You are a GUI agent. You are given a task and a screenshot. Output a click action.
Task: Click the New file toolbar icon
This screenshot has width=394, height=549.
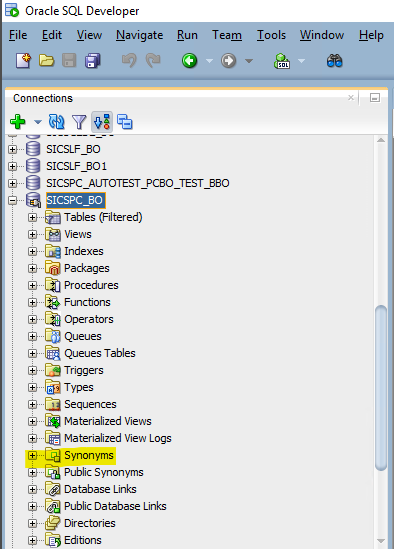[x=23, y=61]
